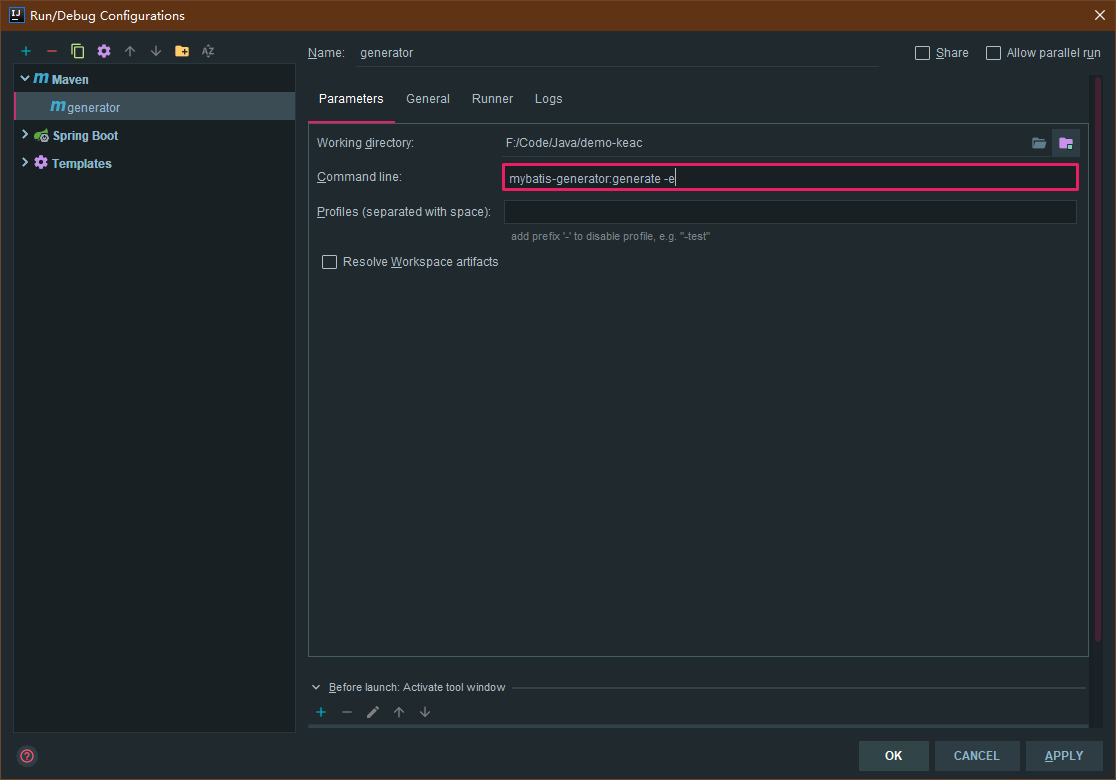Move configuration down in the list toolbar

[x=156, y=51]
